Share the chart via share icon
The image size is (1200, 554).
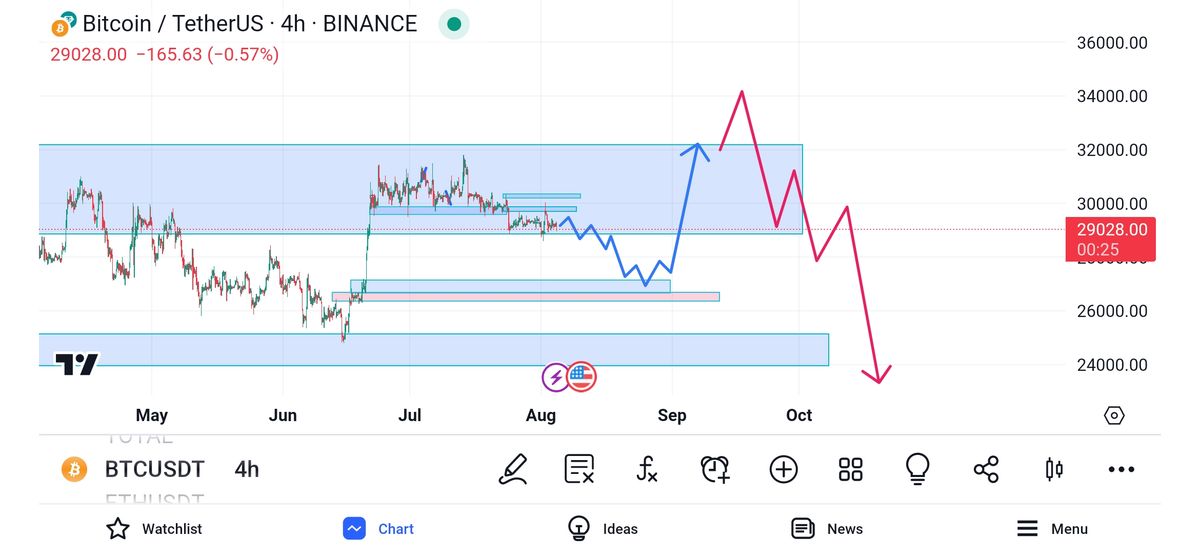click(986, 469)
